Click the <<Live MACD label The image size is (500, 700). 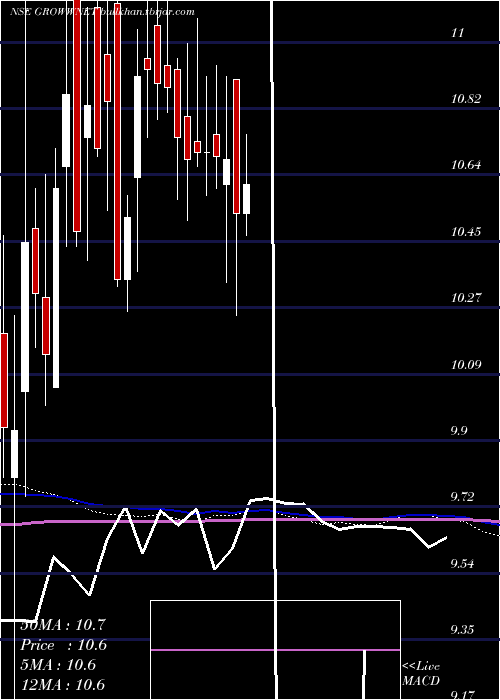pos(421,673)
